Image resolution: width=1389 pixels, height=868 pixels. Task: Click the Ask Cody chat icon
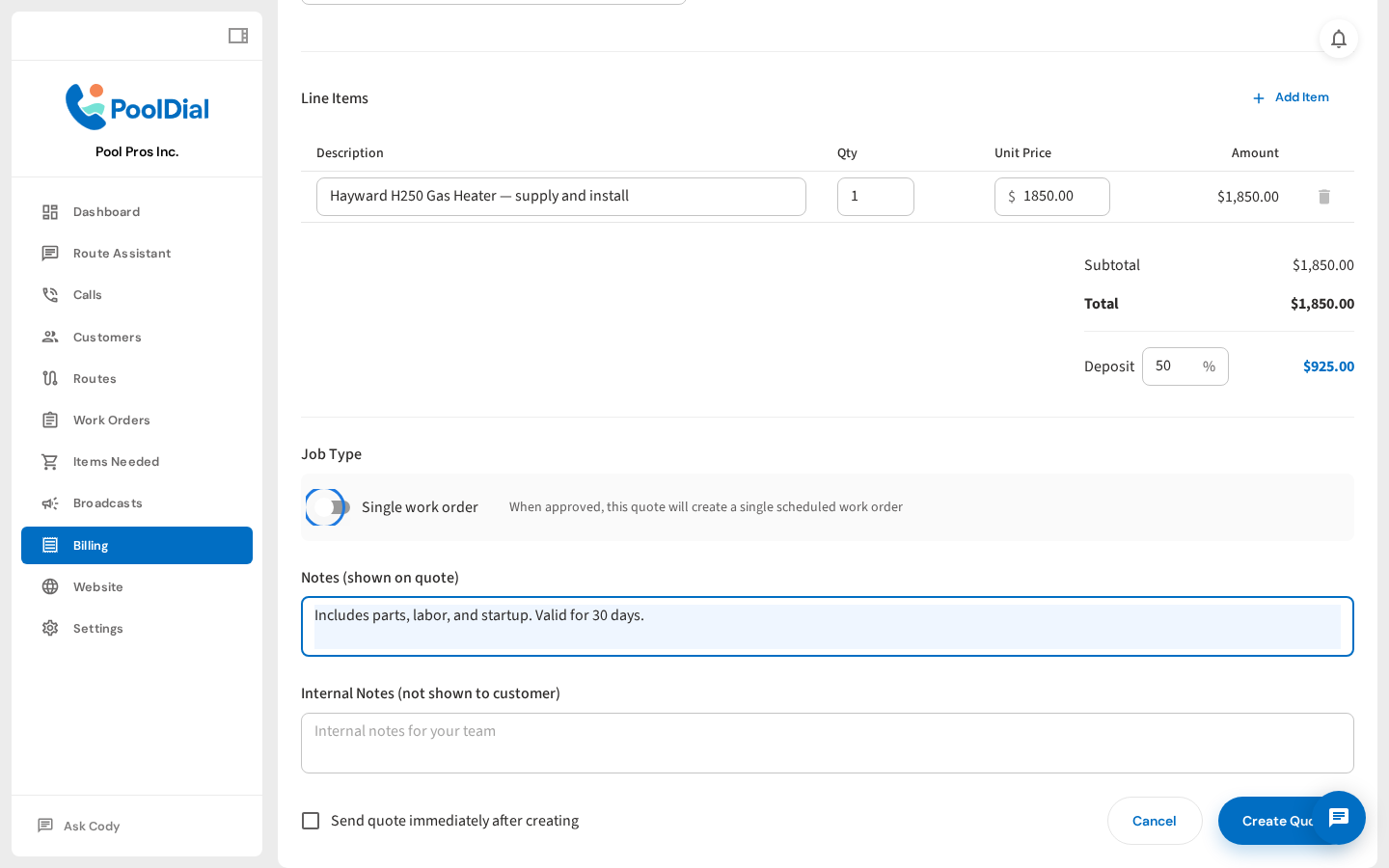(44, 826)
